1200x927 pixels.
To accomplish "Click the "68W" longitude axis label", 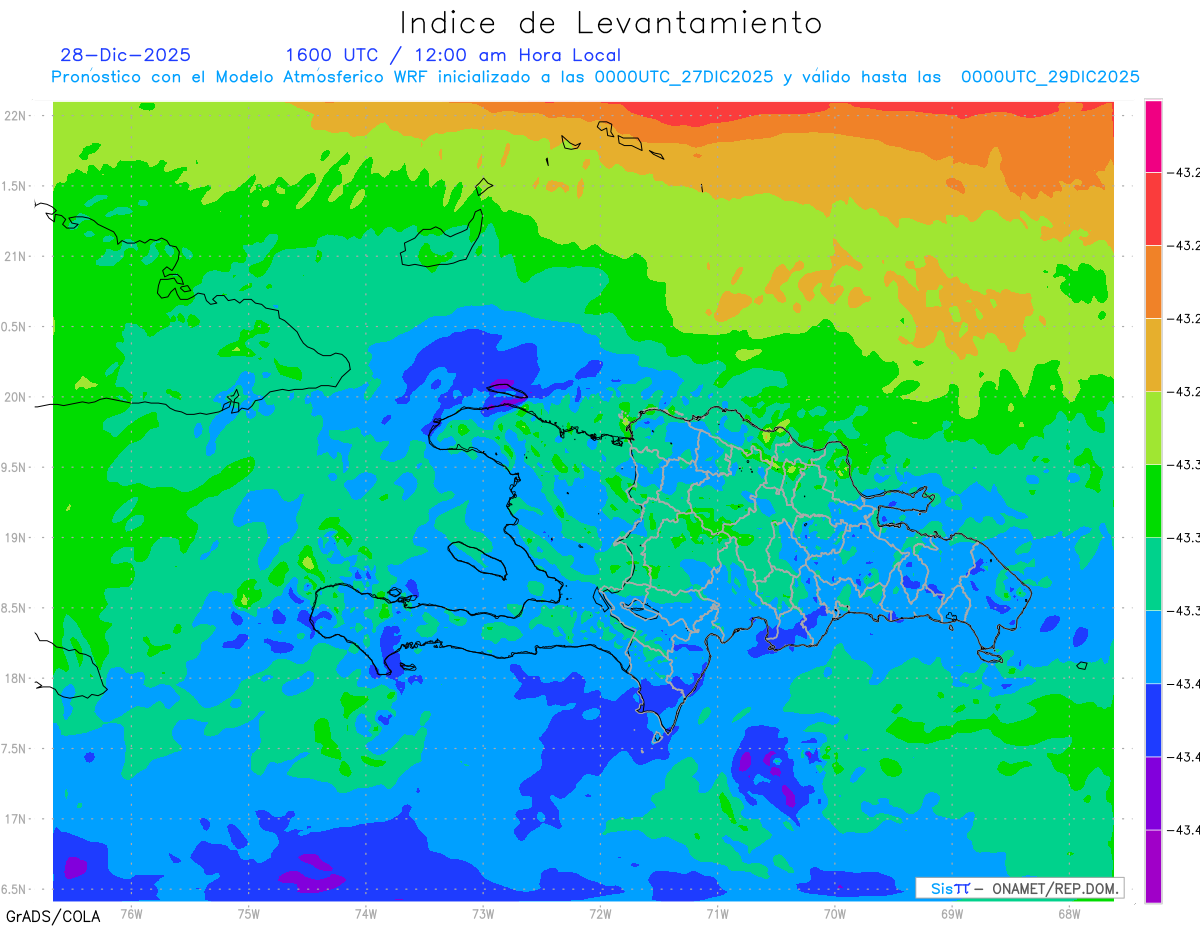I will pos(1068,913).
